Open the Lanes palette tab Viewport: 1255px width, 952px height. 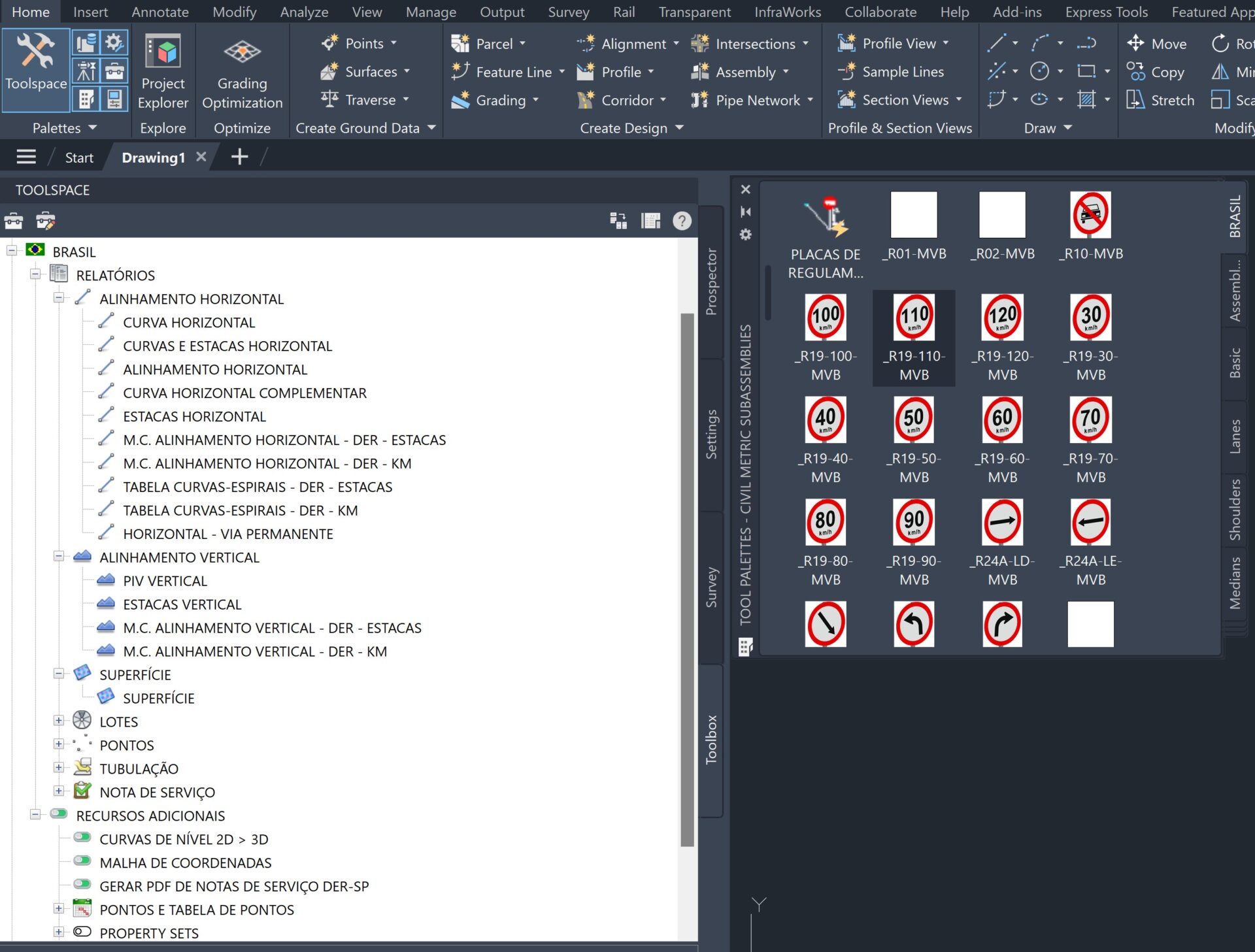(1235, 436)
